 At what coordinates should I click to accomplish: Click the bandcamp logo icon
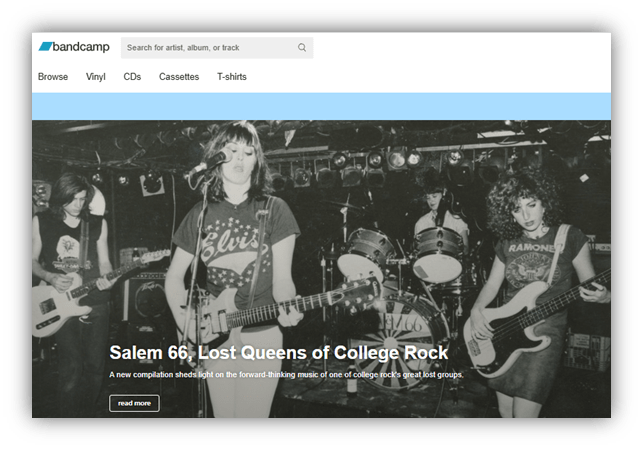click(46, 47)
